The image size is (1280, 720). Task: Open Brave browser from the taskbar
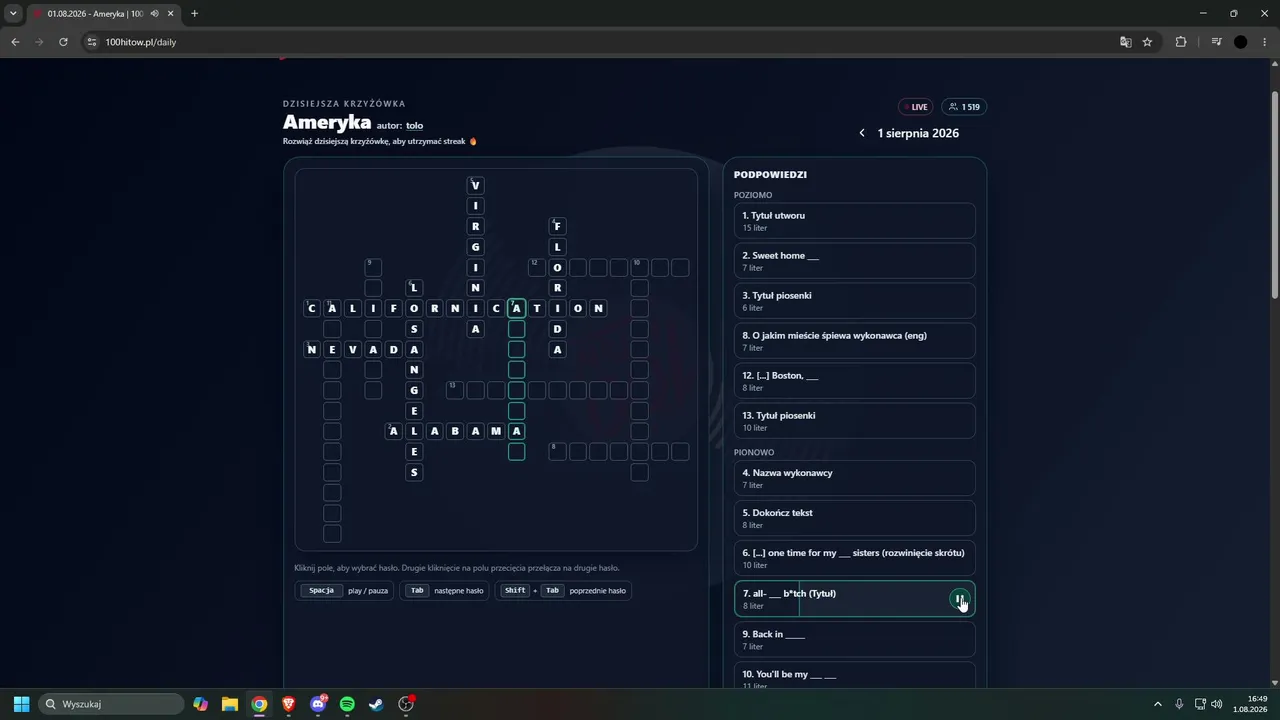pyautogui.click(x=288, y=704)
